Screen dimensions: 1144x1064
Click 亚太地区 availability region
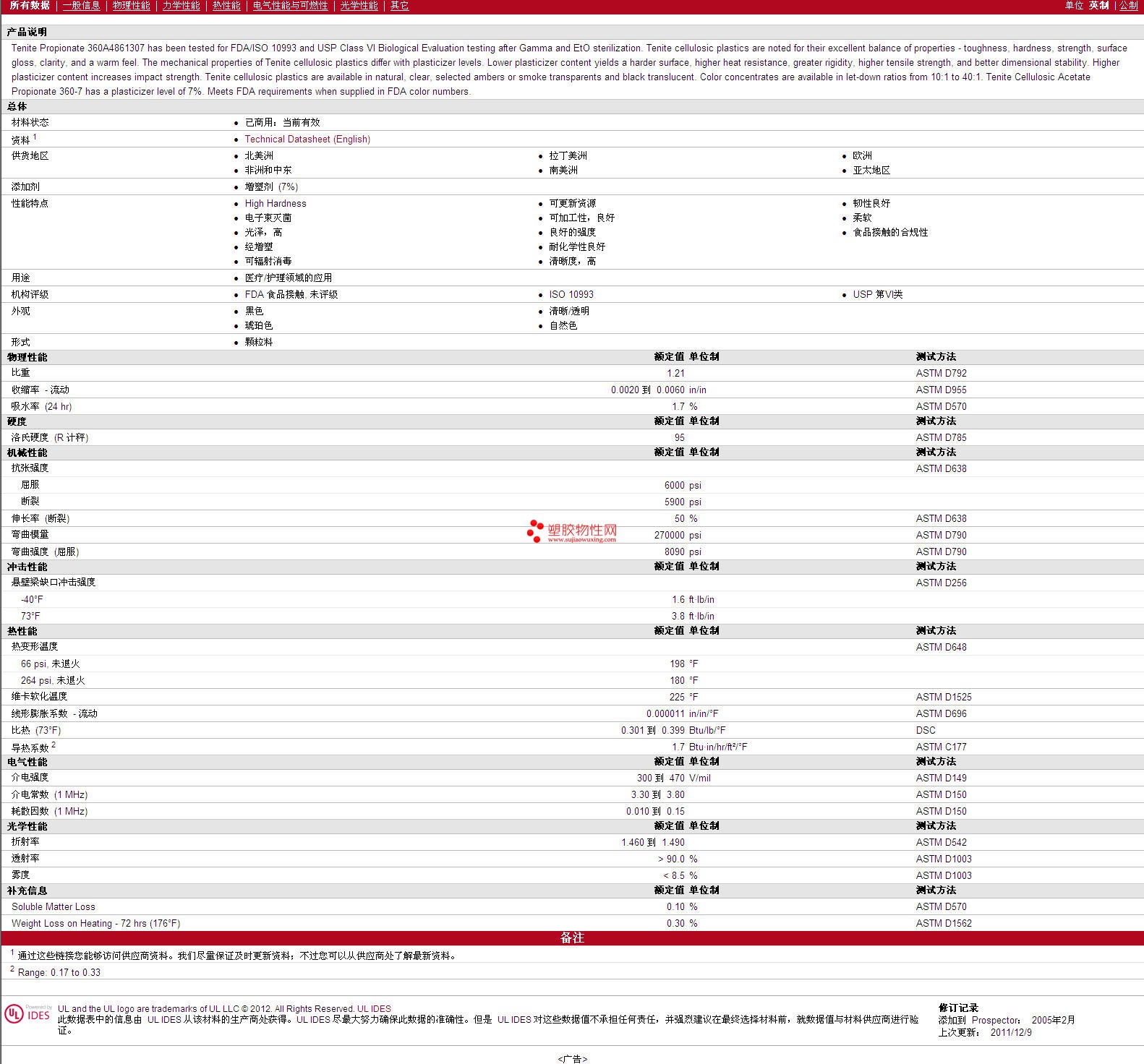pyautogui.click(x=871, y=170)
